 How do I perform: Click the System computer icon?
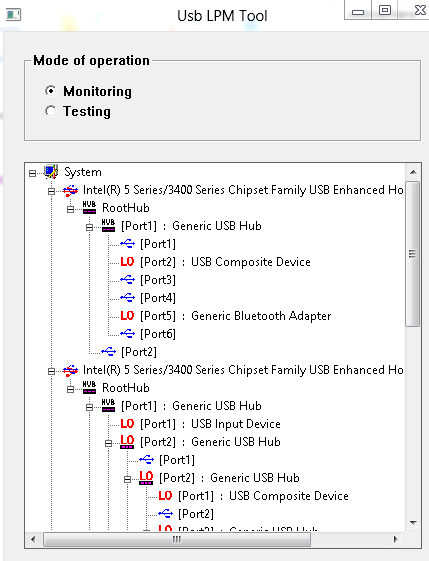(x=51, y=172)
